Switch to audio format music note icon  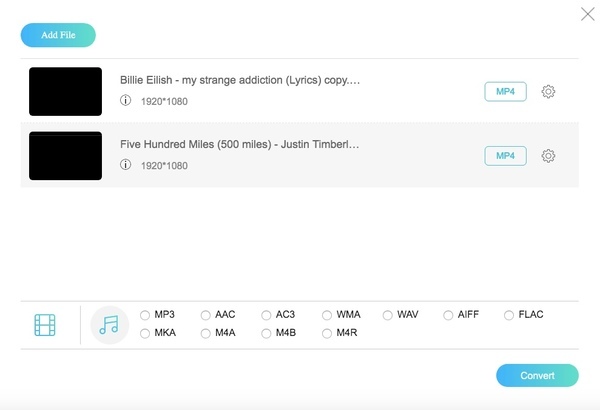tap(109, 324)
